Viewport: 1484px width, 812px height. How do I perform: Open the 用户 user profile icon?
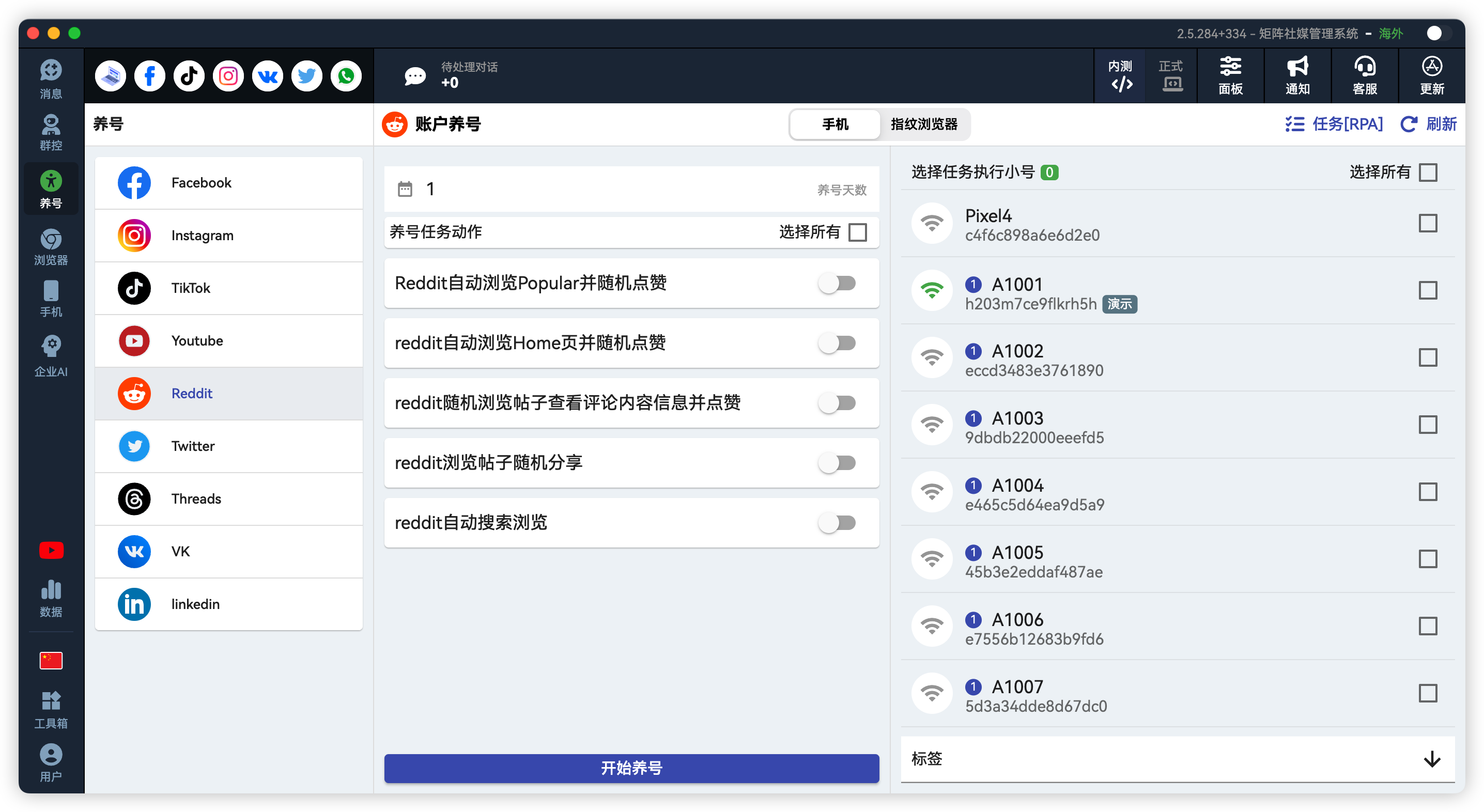(x=51, y=763)
